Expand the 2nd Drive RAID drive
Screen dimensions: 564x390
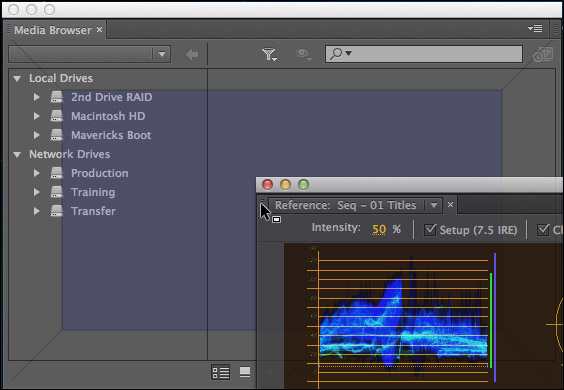(37, 97)
